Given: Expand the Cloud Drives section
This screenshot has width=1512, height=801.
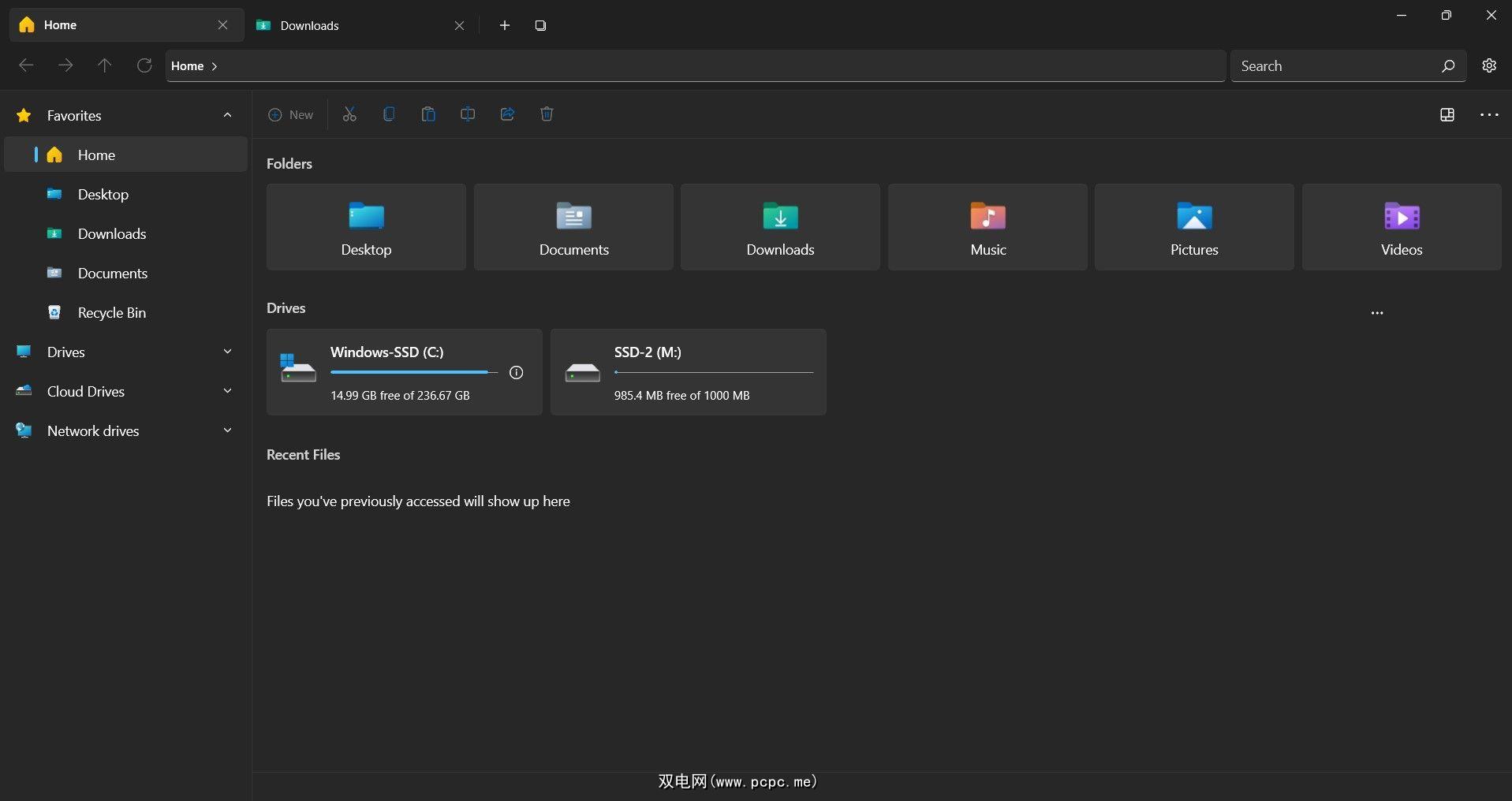Looking at the screenshot, I should [x=227, y=391].
